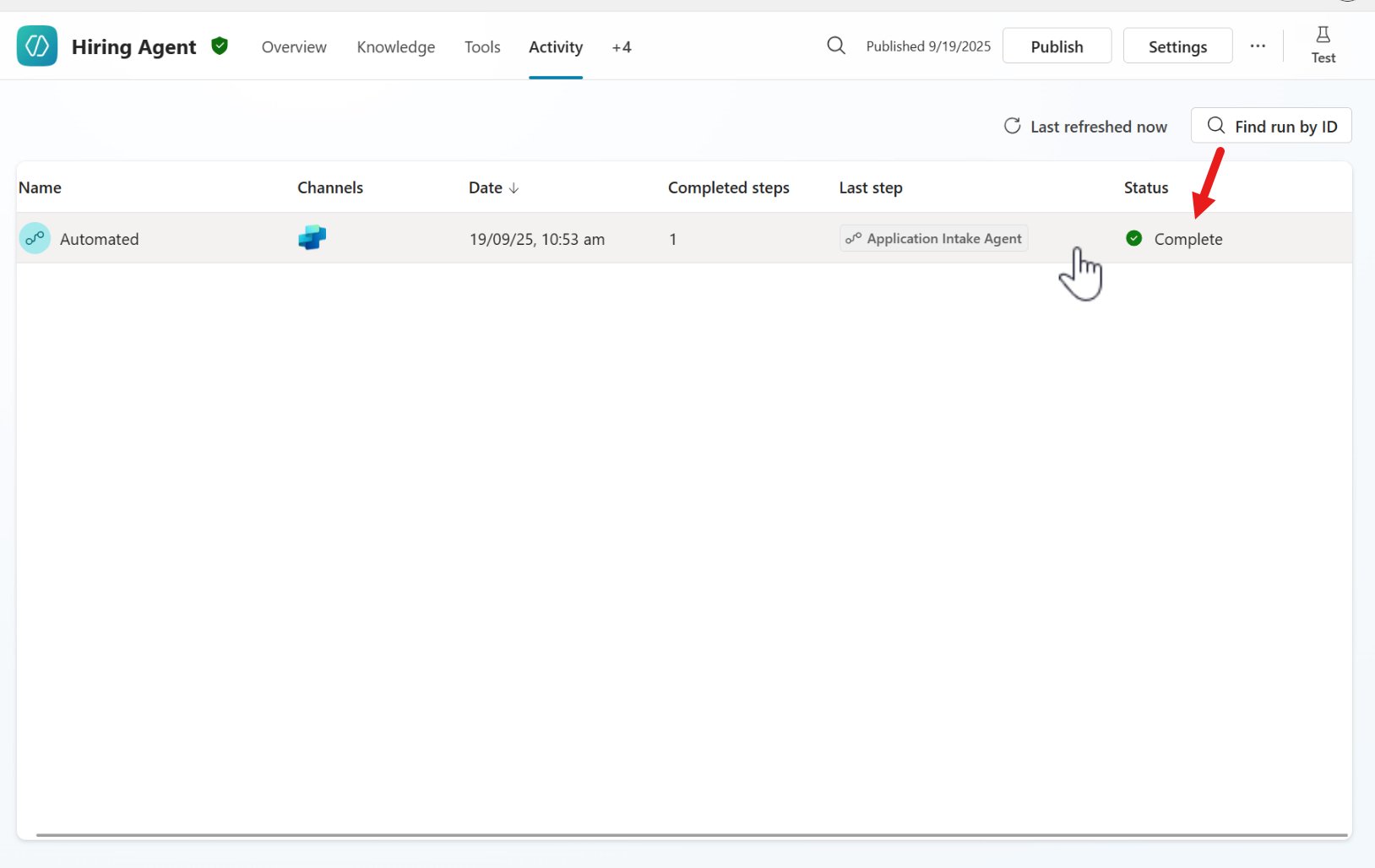Click the horizontal scrollbar at bottom
Image resolution: width=1375 pixels, height=868 pixels.
pyautogui.click(x=691, y=835)
